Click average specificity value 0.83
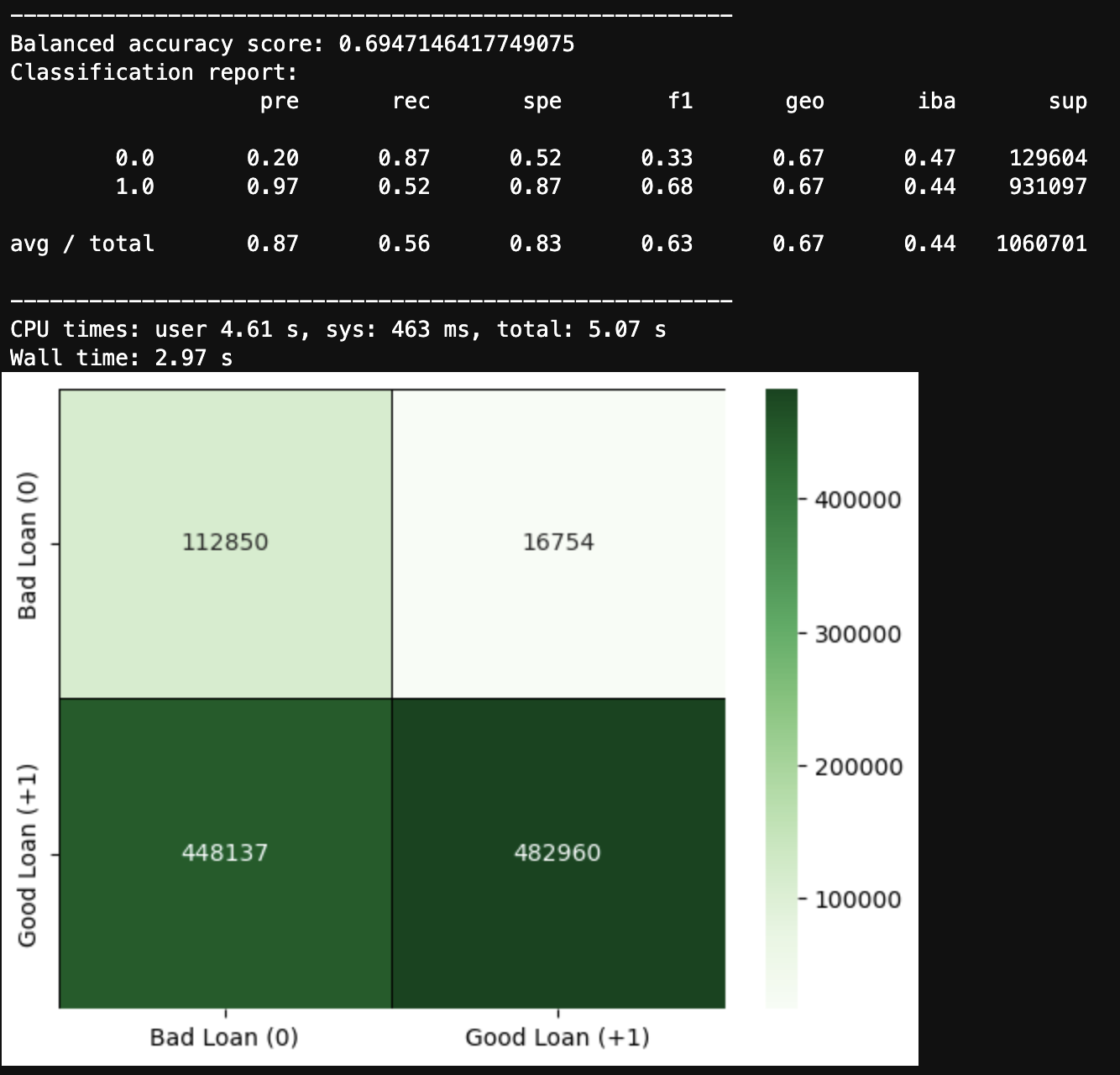The image size is (1120, 1075). (536, 244)
